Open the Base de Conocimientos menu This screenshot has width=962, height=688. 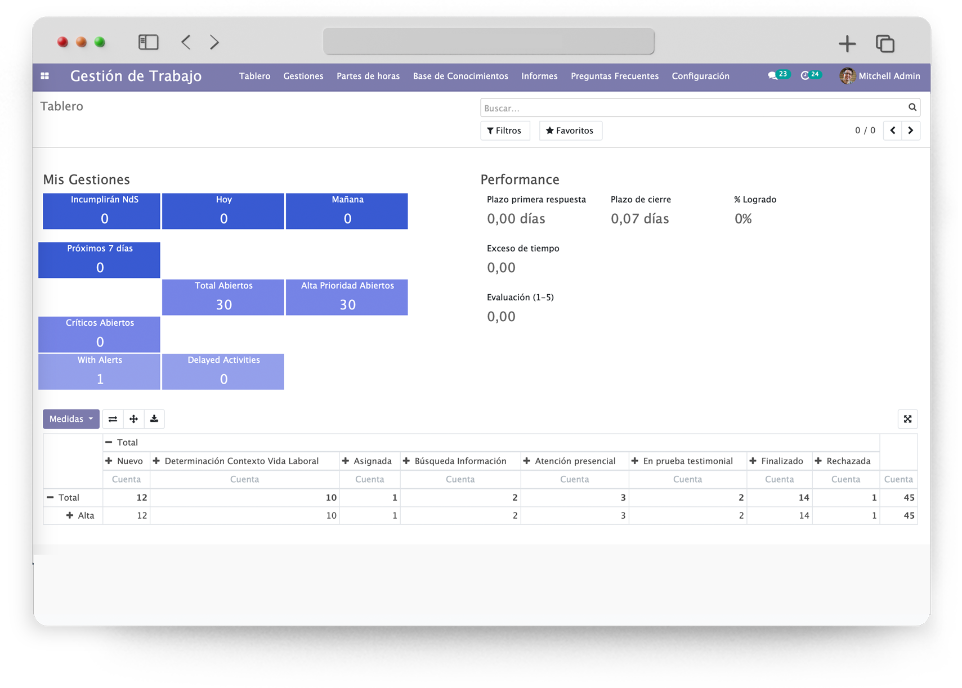tap(460, 76)
